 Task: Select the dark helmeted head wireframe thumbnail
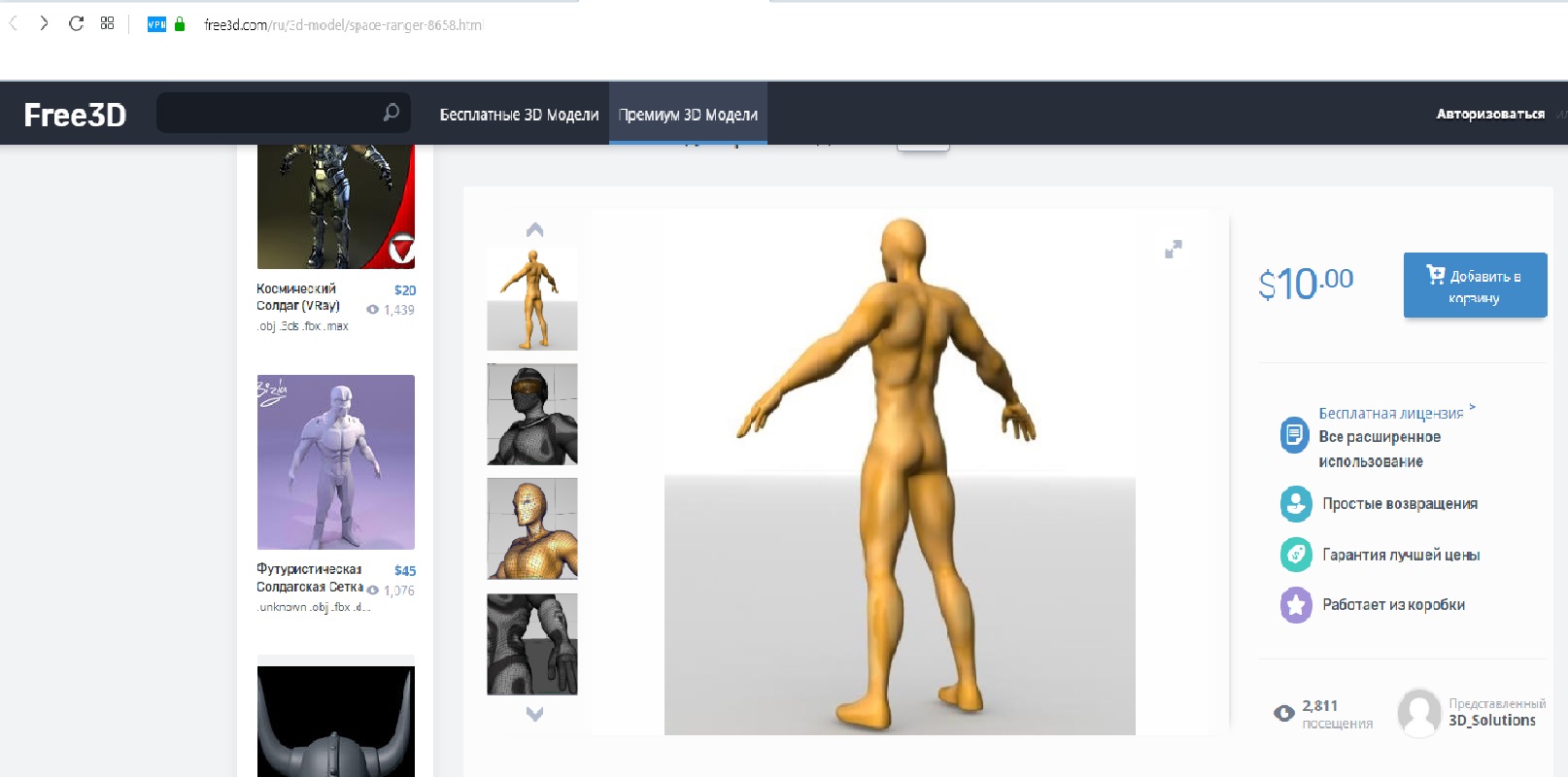tap(532, 415)
